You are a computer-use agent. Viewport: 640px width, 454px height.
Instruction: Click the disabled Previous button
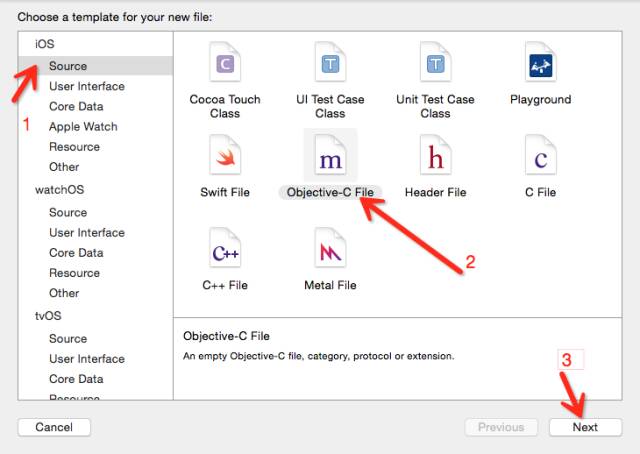(x=501, y=427)
